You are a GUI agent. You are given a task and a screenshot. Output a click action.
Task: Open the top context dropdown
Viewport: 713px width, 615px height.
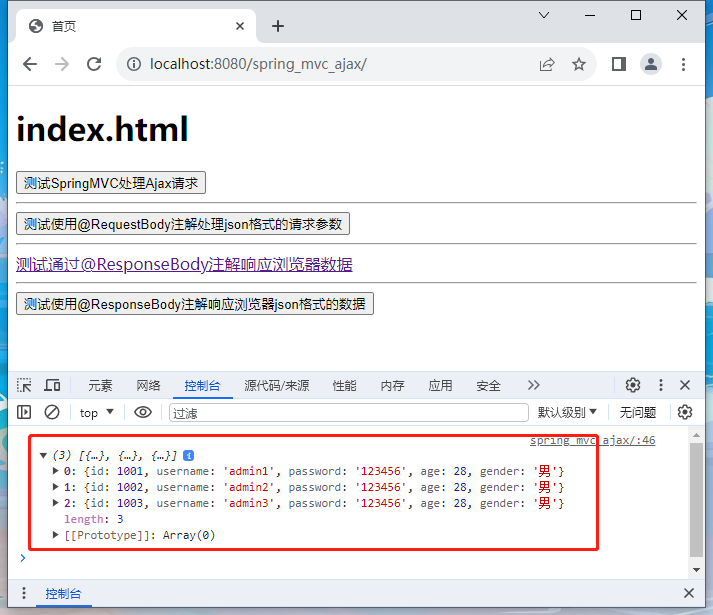(x=96, y=413)
